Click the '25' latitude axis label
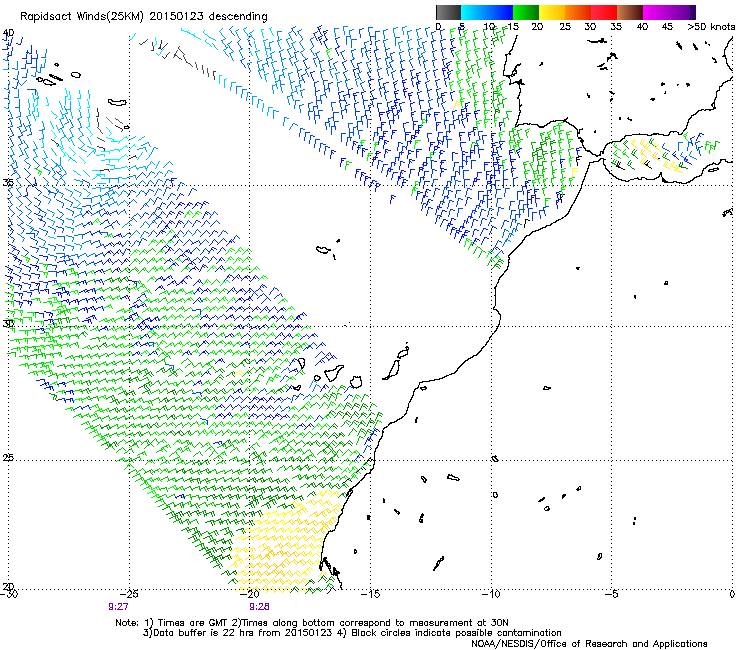 click(8, 458)
